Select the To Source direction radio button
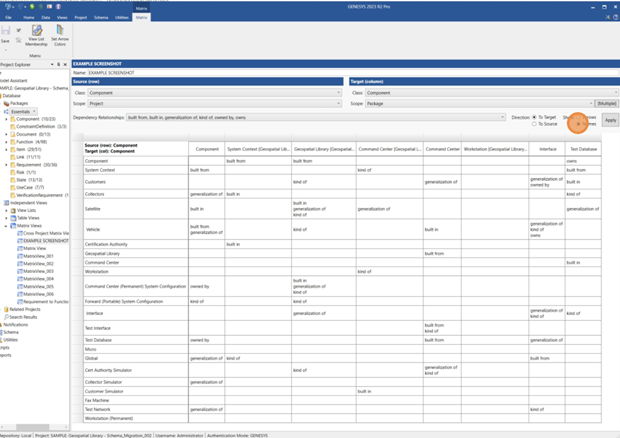This screenshot has height=438, width=620. [535, 124]
